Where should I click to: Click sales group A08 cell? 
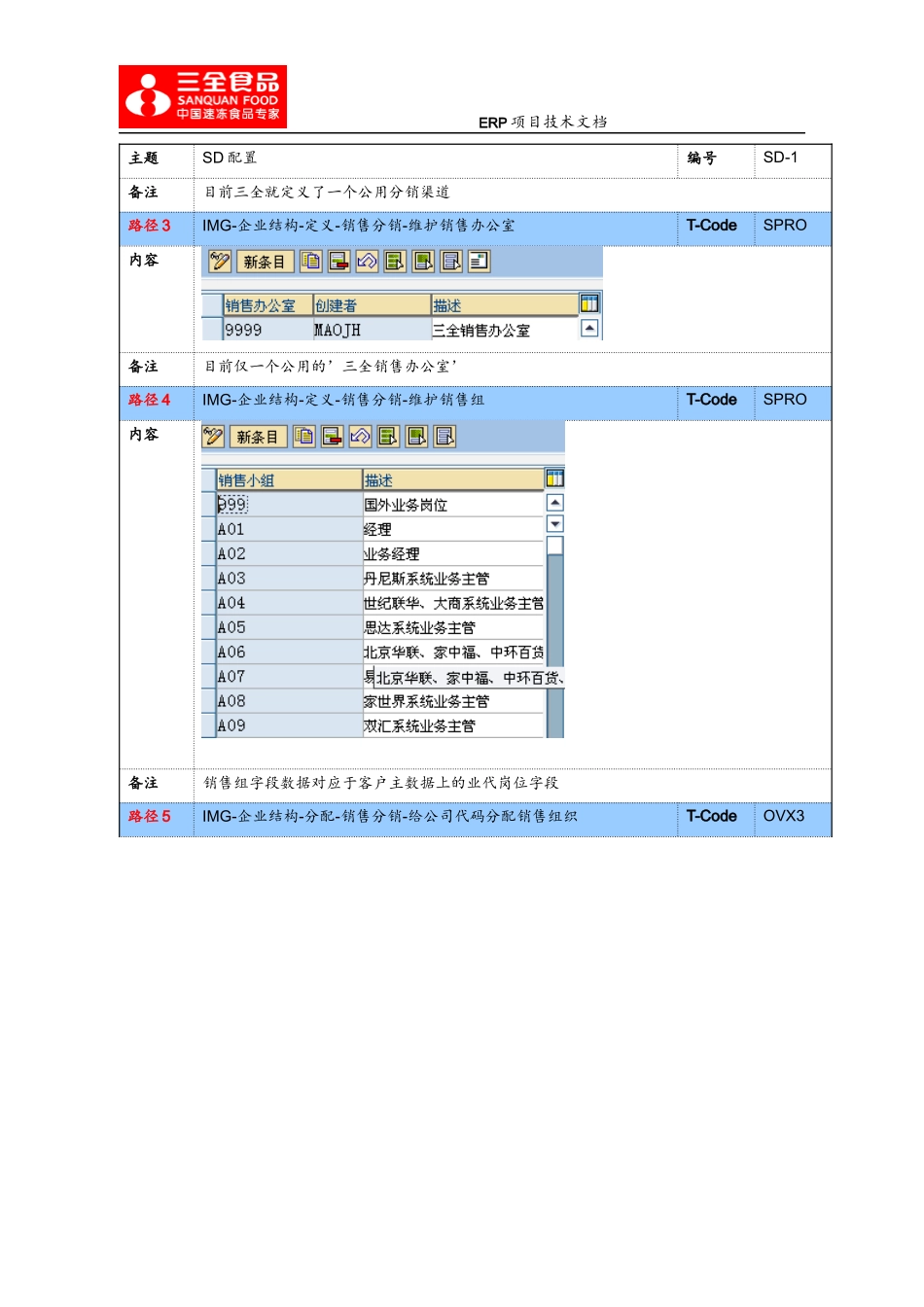click(289, 700)
